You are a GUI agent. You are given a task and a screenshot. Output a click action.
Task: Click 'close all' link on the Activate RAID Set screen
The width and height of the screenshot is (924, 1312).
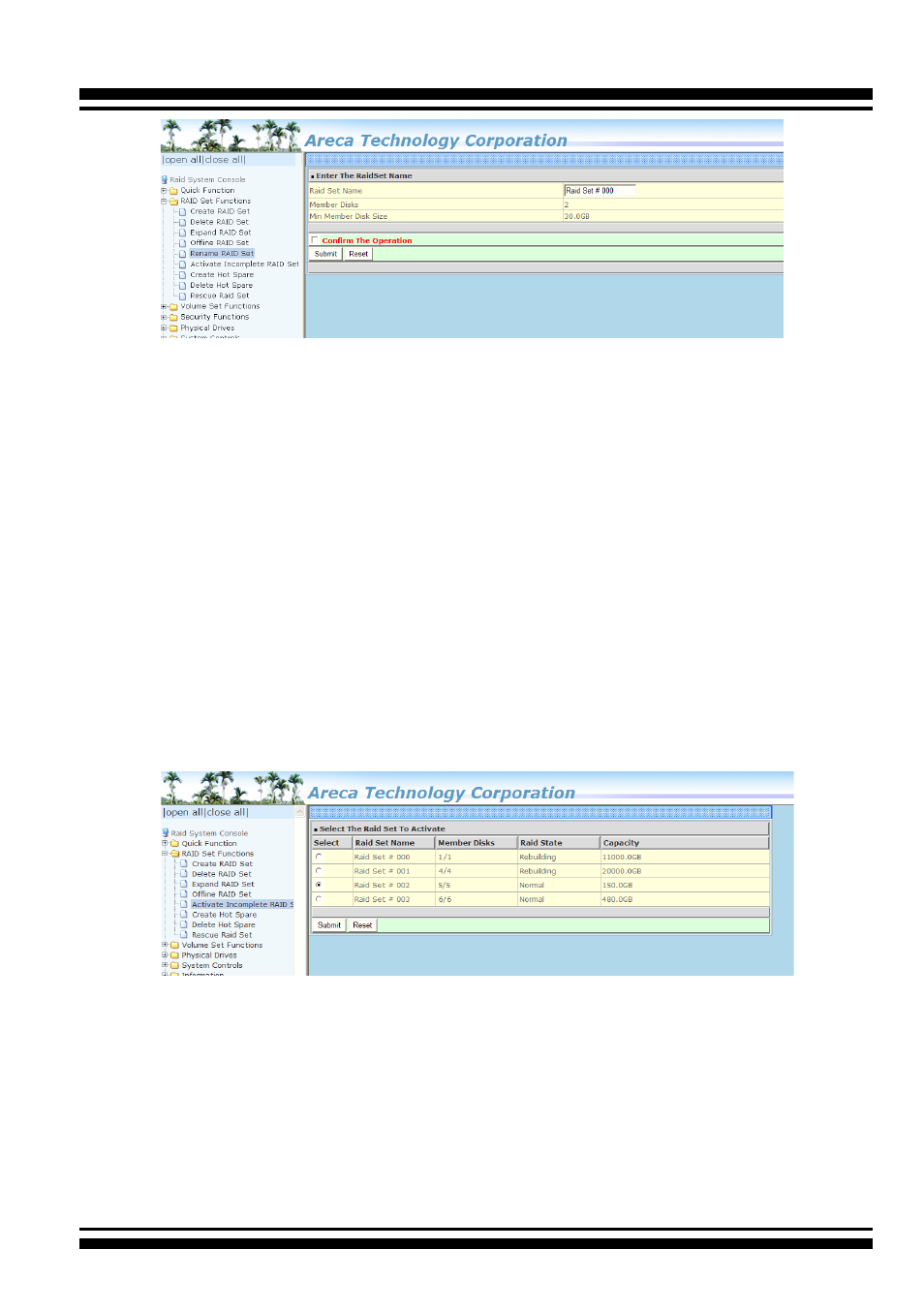pos(227,812)
